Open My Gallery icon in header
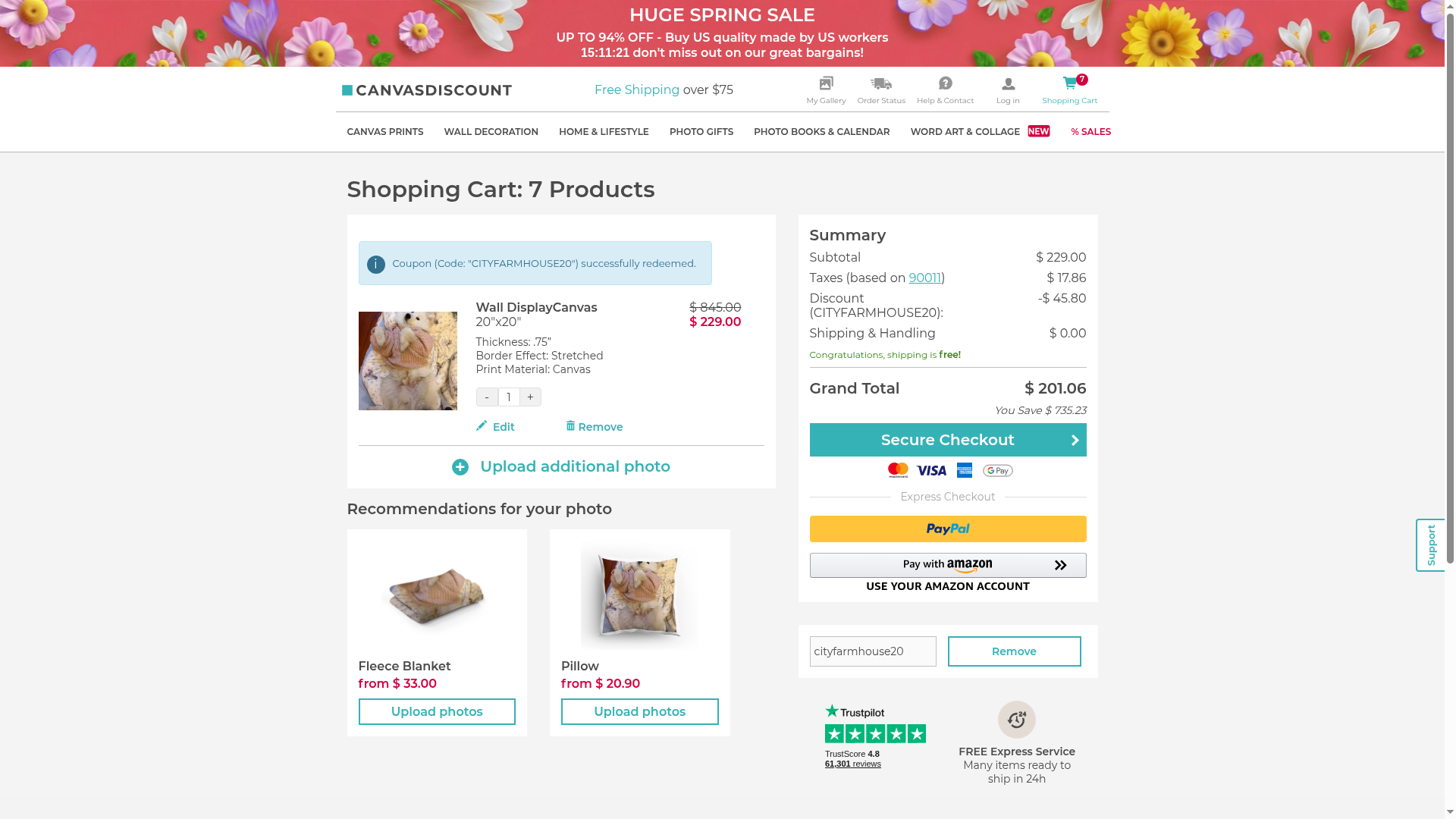Image resolution: width=1456 pixels, height=819 pixels. 826,83
